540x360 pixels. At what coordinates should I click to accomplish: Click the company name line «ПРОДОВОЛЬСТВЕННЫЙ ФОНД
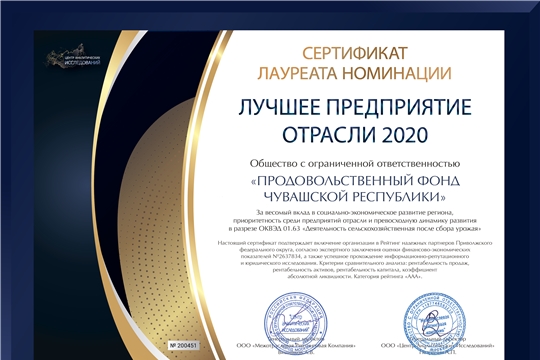point(354,181)
